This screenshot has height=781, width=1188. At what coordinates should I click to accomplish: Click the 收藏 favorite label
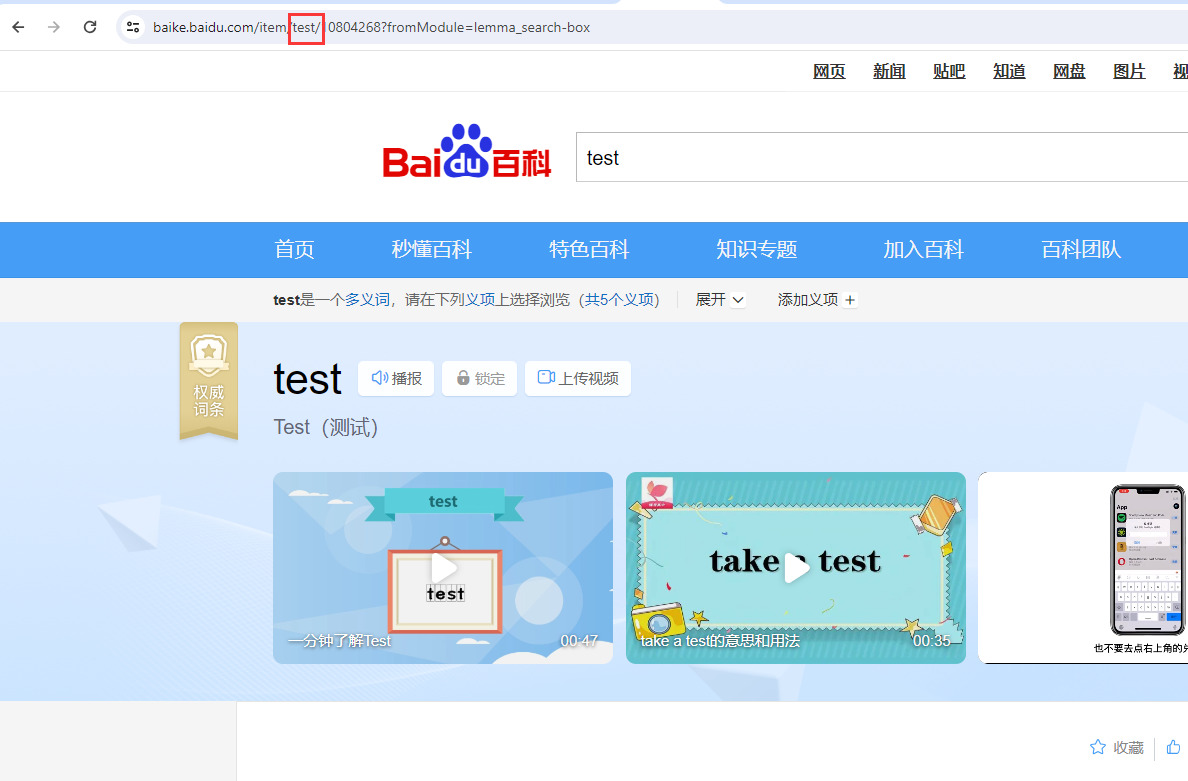coord(1128,748)
